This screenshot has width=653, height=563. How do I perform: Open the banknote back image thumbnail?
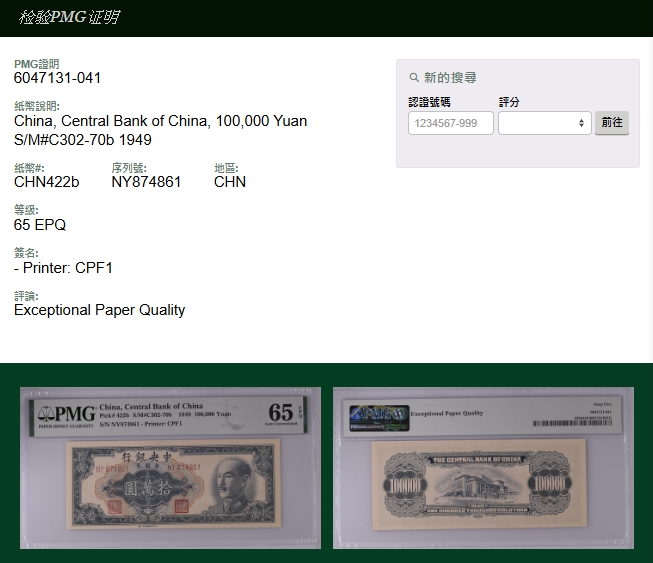tap(483, 468)
